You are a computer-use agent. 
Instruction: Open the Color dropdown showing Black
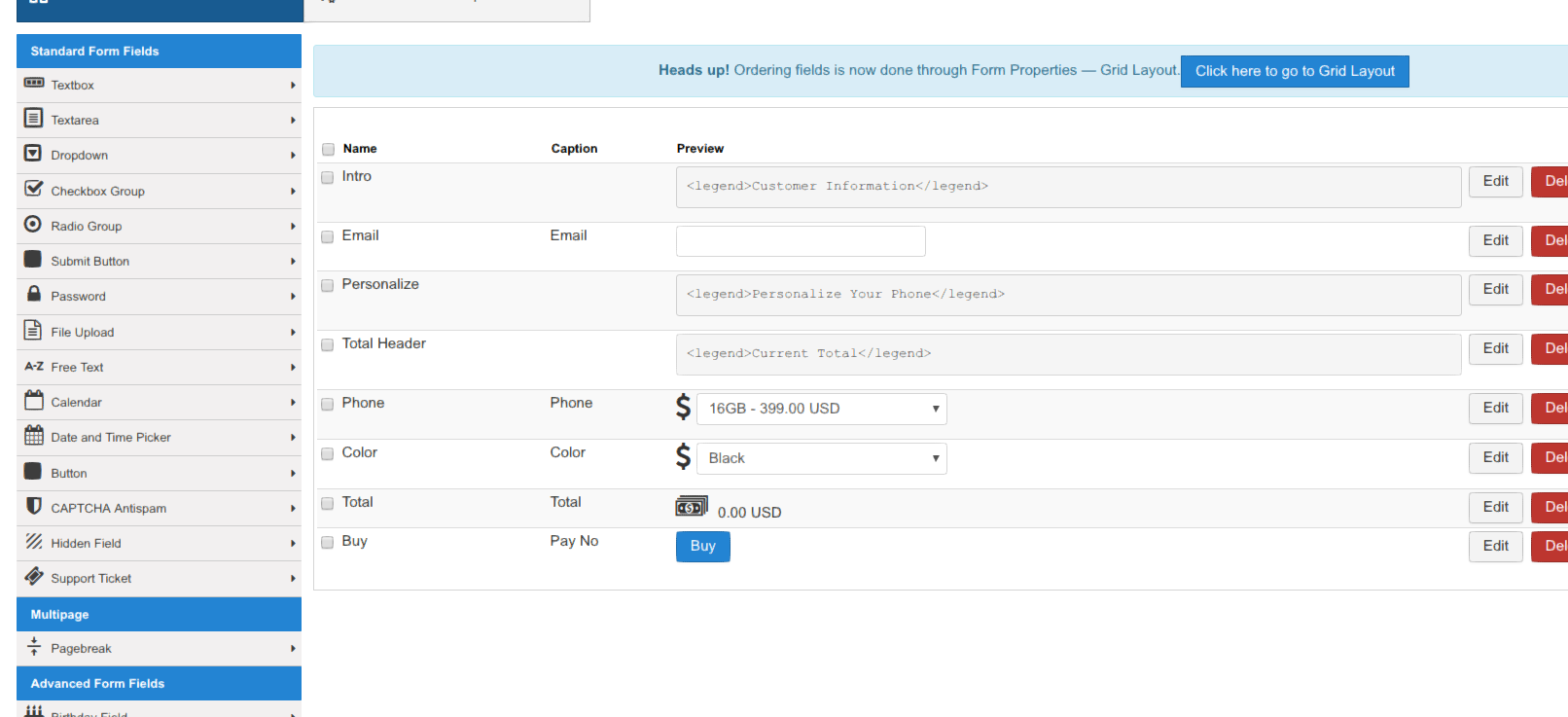tap(822, 458)
